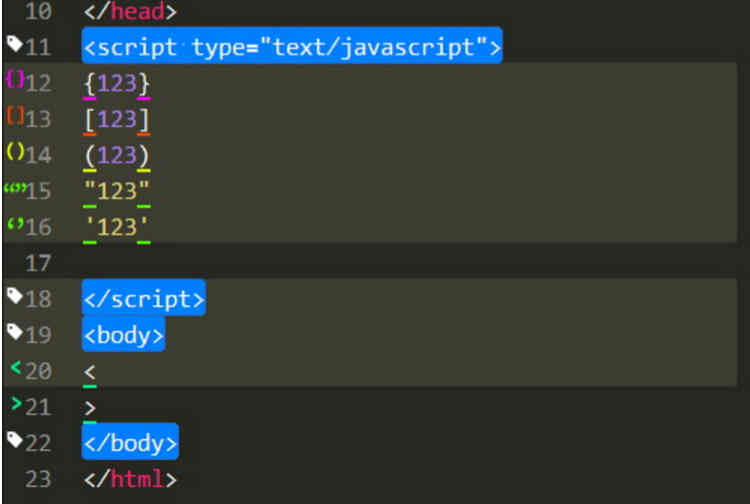
Task: Click the green less-than gutter icon on line 20
Action: [16, 367]
